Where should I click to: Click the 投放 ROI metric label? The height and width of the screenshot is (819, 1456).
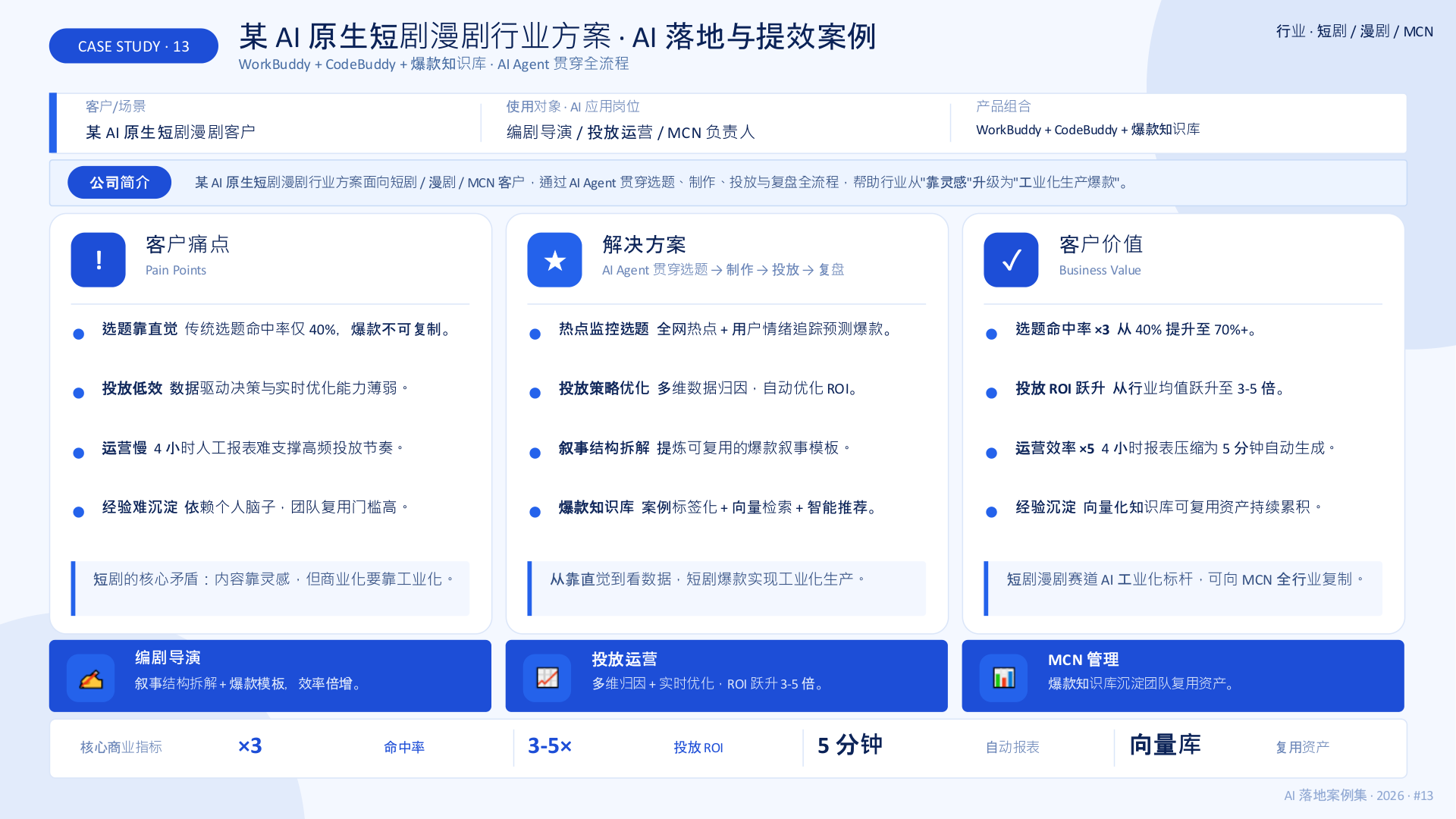pos(698,748)
